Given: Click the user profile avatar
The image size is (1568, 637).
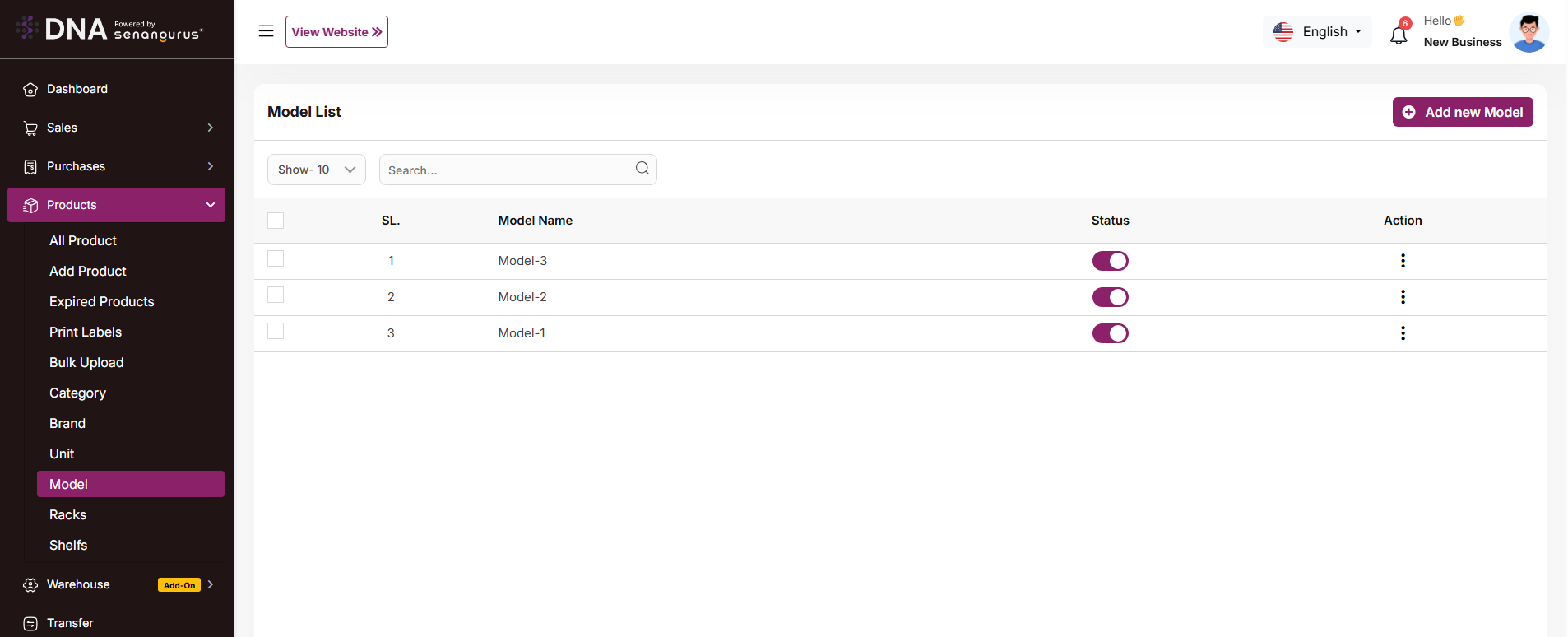Looking at the screenshot, I should coord(1529,33).
